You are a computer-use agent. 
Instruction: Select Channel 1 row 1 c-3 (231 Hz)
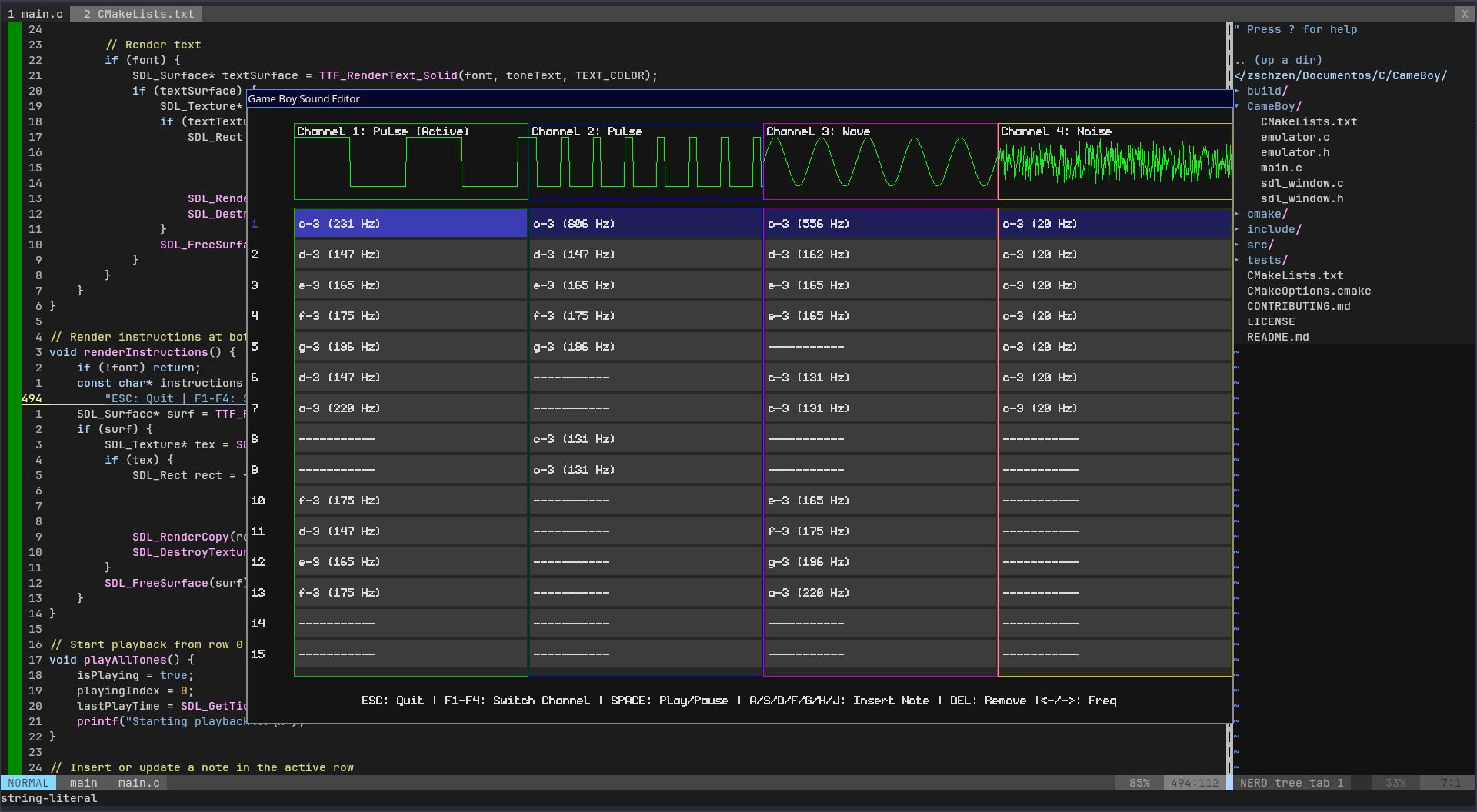click(x=411, y=223)
